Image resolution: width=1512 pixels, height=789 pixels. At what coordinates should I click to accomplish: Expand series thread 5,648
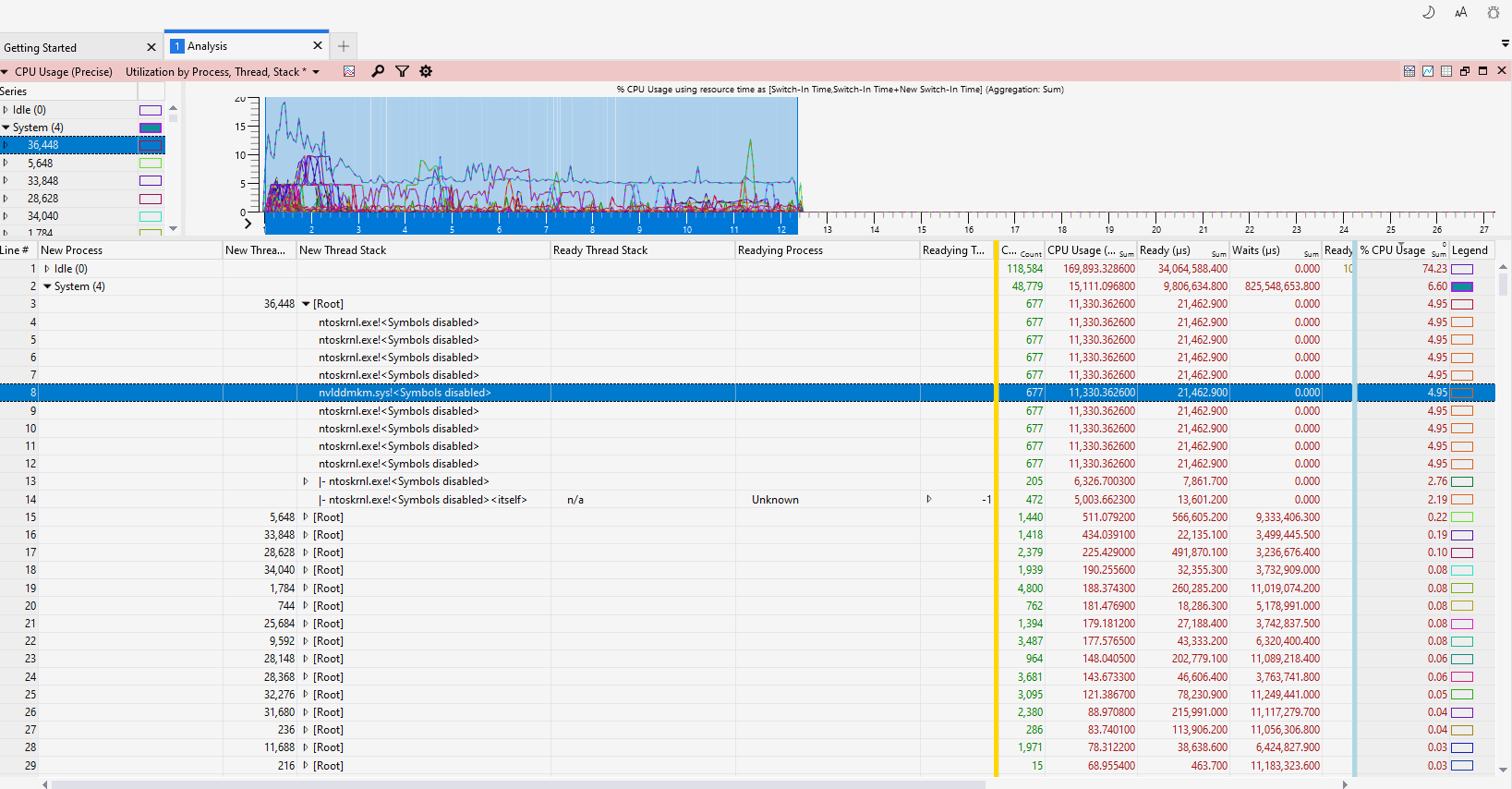tap(6, 163)
